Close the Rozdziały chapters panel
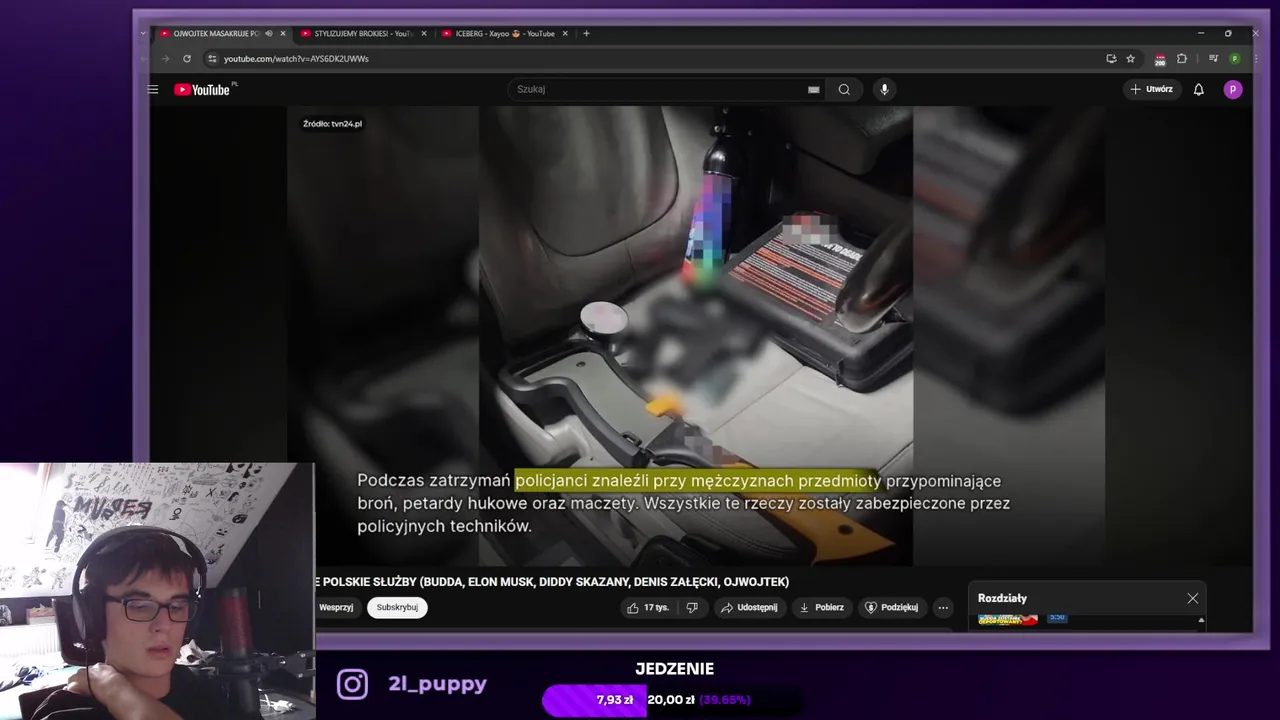Image resolution: width=1280 pixels, height=720 pixels. [x=1193, y=598]
